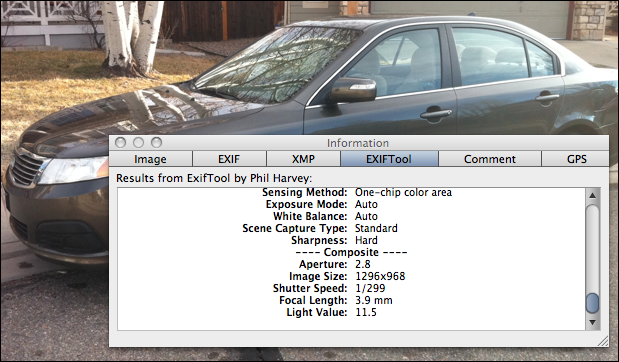Viewport: 619px width, 362px height.
Task: Minimize the Information window
Action: click(138, 142)
